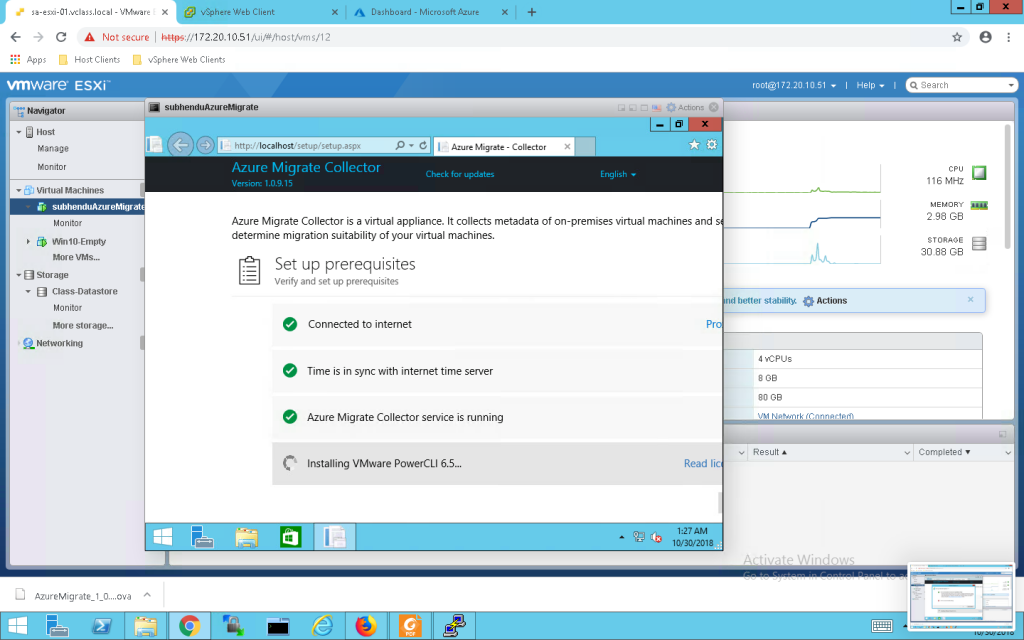Click the guest taskbar network icon
The image size is (1024, 640).
[x=639, y=537]
